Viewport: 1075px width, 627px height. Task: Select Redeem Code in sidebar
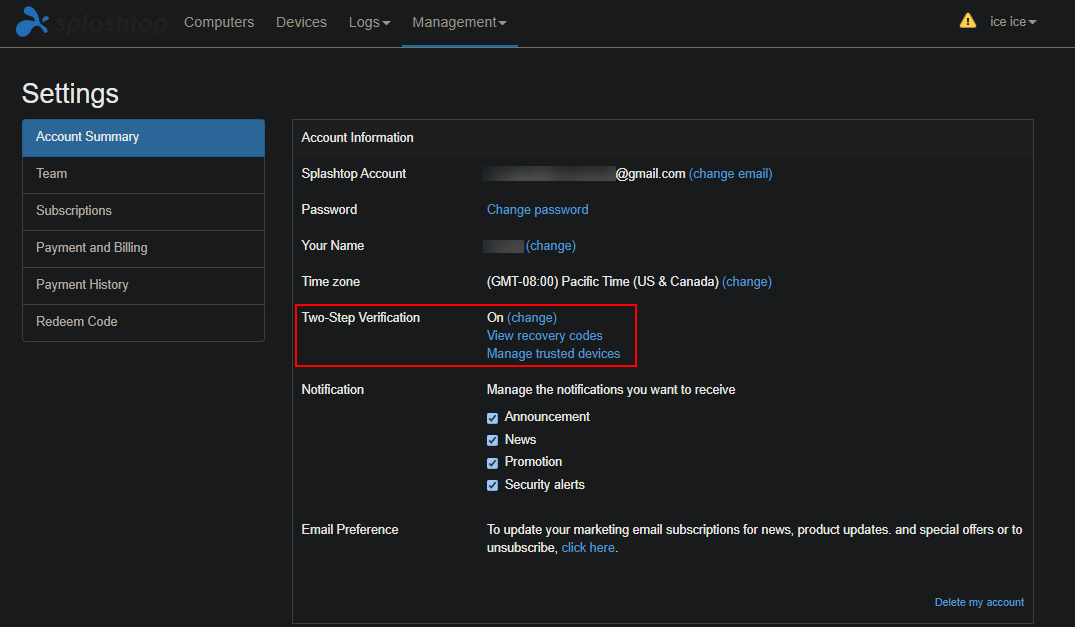(143, 322)
